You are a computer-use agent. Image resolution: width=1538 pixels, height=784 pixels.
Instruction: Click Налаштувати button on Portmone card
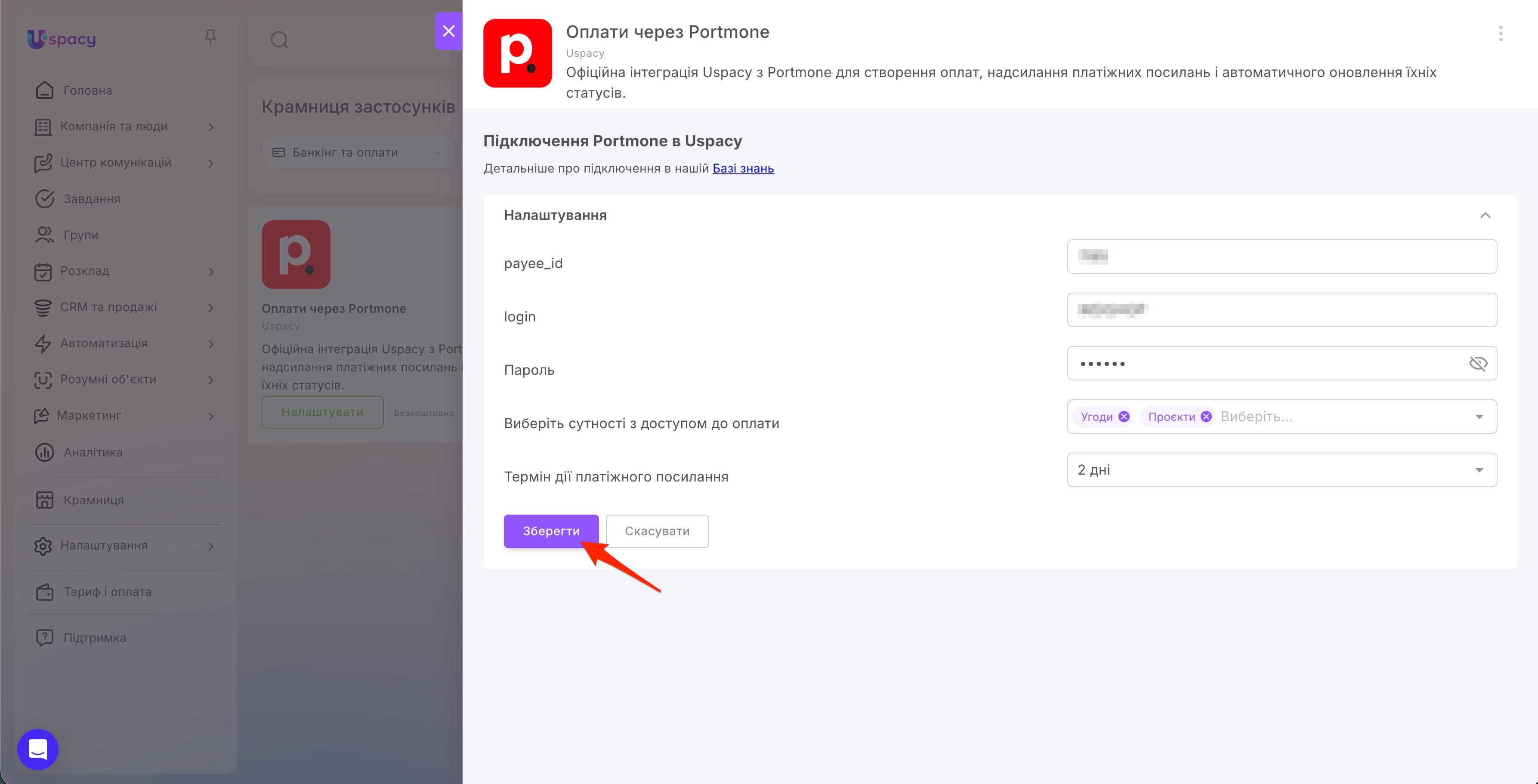(322, 412)
